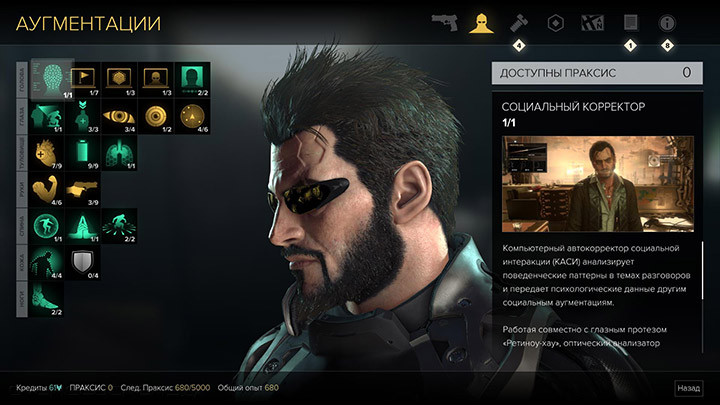Select the health cross eye-row augmentation 3/3
Viewport: 720px width, 405px height.
click(83, 116)
